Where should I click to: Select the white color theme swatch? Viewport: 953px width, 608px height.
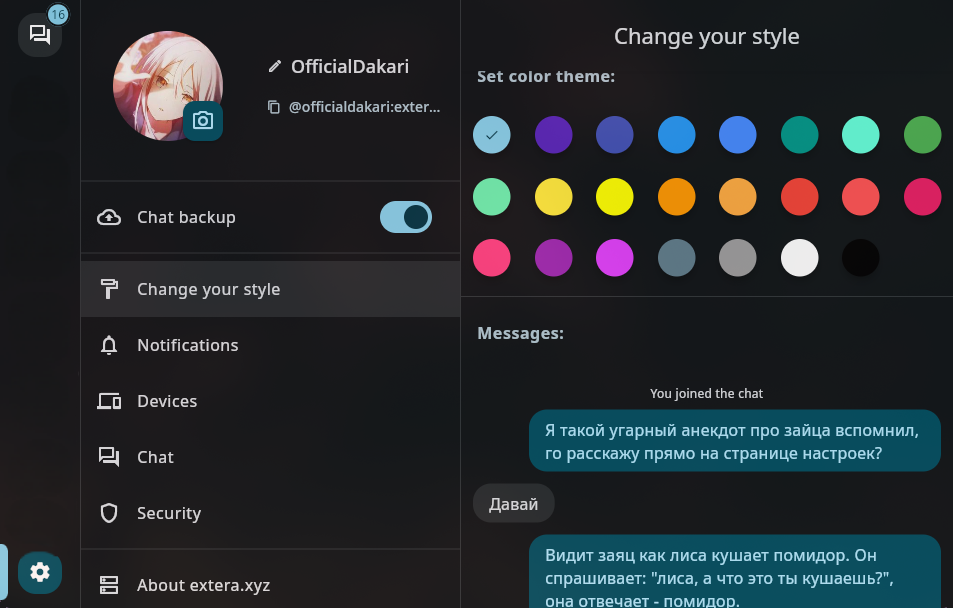(x=799, y=258)
